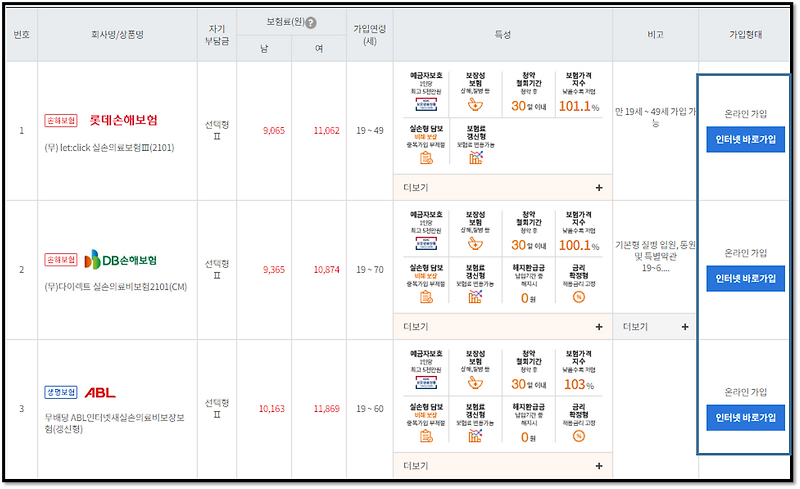Click 실손형 담보 document icon in 롯데손해보험 row

pyautogui.click(x=426, y=158)
